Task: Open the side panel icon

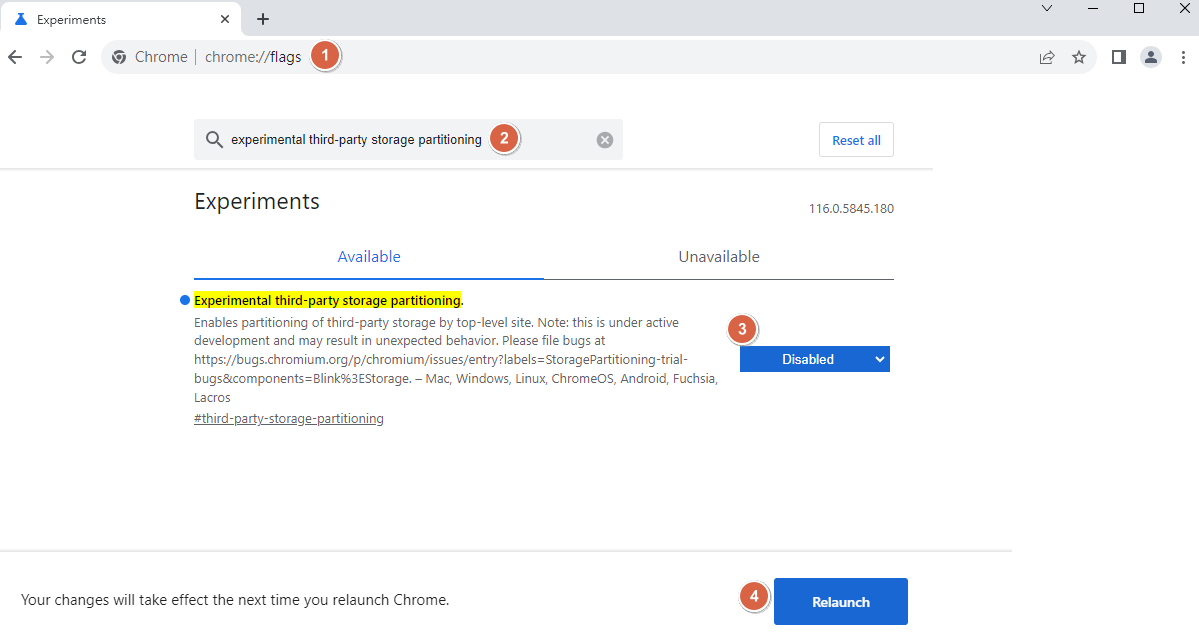Action: pos(1119,57)
